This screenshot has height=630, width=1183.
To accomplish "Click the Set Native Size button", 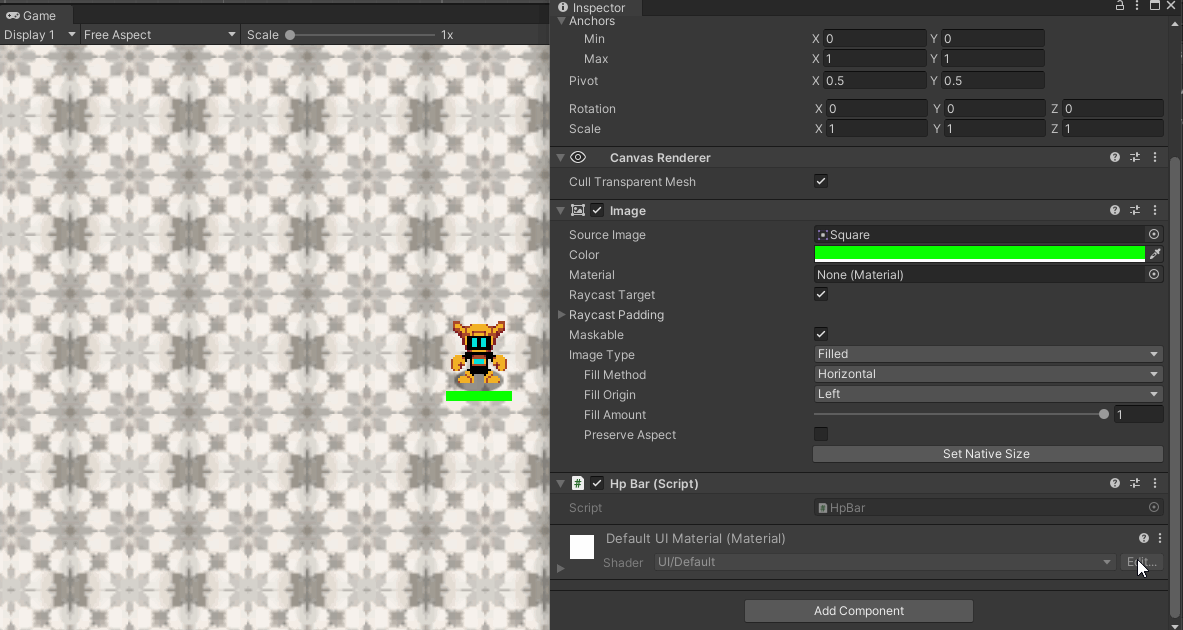I will coord(987,453).
